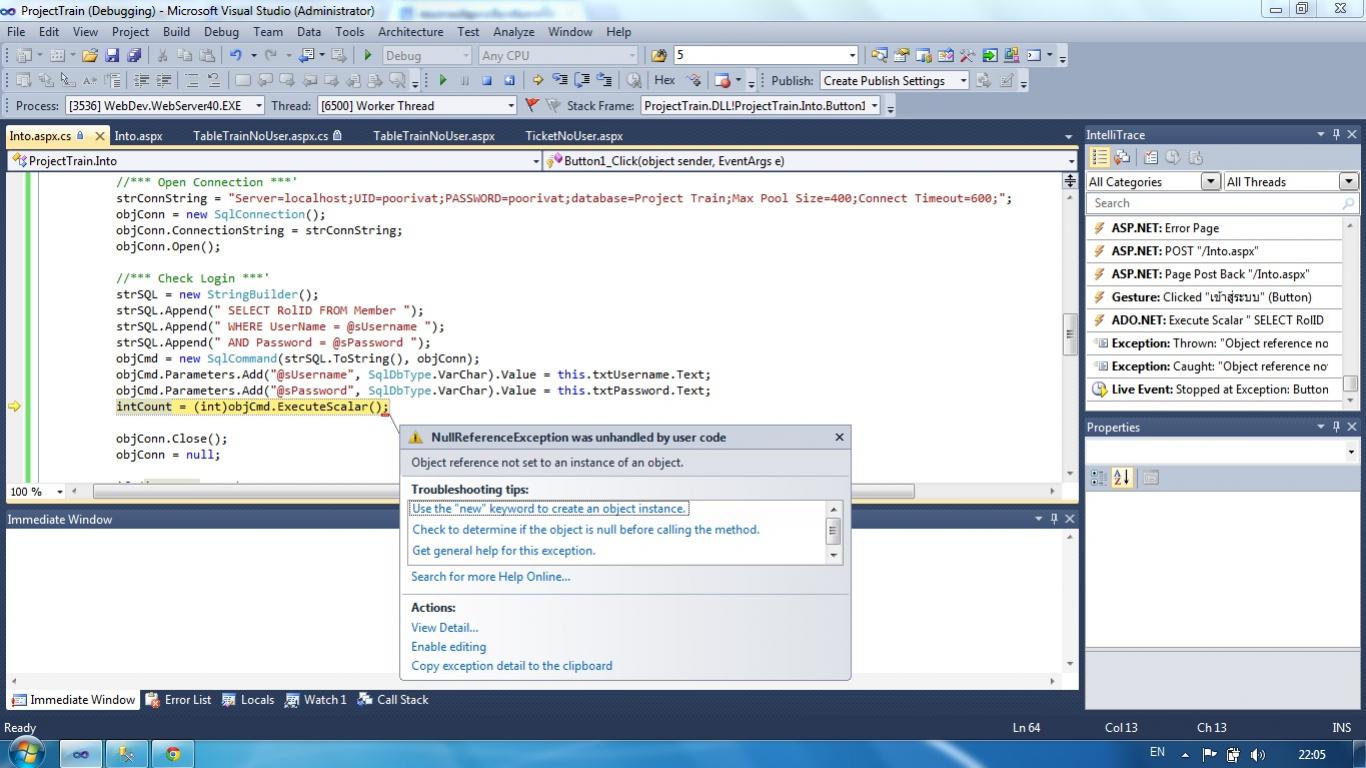Click the Save floppy disk icon

pyautogui.click(x=112, y=56)
